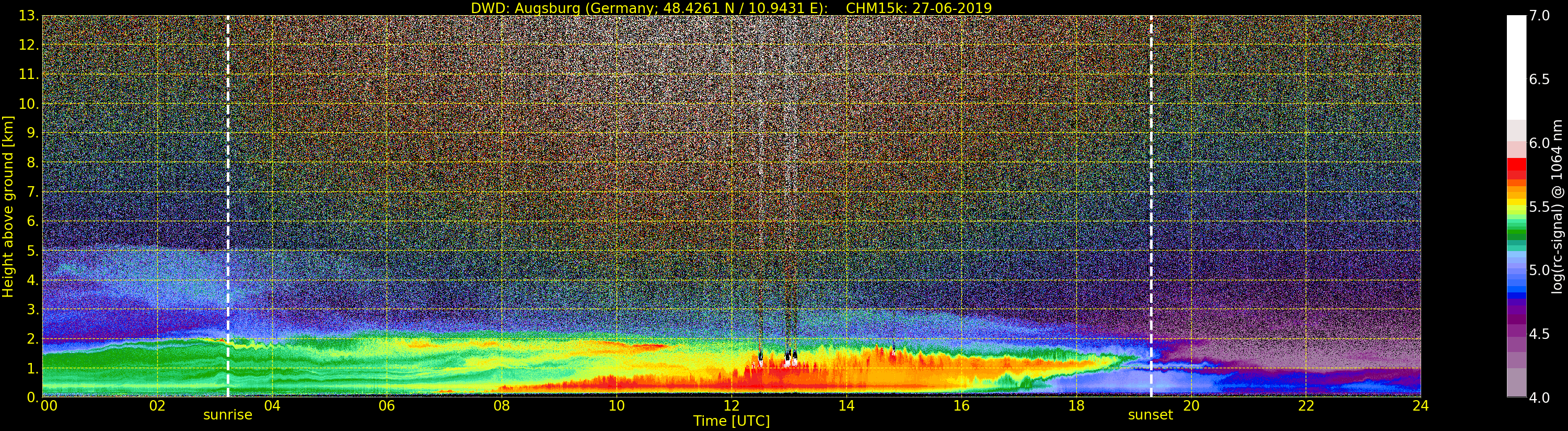Screen dimensions: 1568x431
Task: Click the height tick label '10.'
Action: tap(29, 104)
